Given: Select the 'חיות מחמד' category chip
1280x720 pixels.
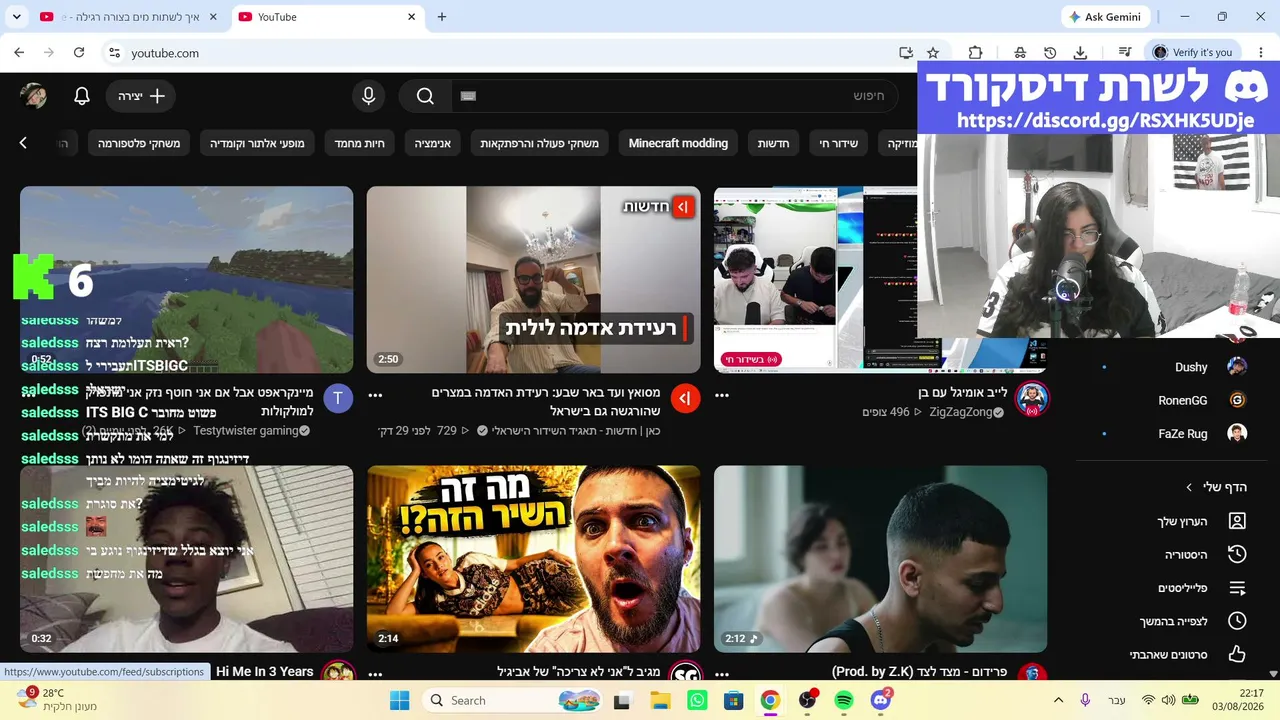Looking at the screenshot, I should tap(360, 143).
